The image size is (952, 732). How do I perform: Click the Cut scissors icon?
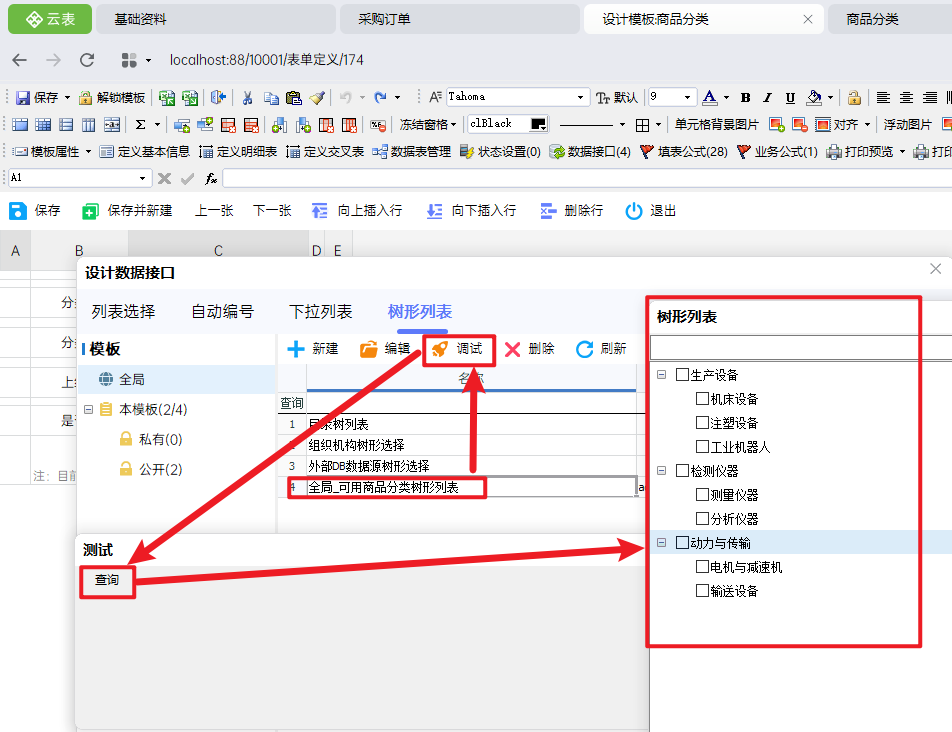point(247,98)
